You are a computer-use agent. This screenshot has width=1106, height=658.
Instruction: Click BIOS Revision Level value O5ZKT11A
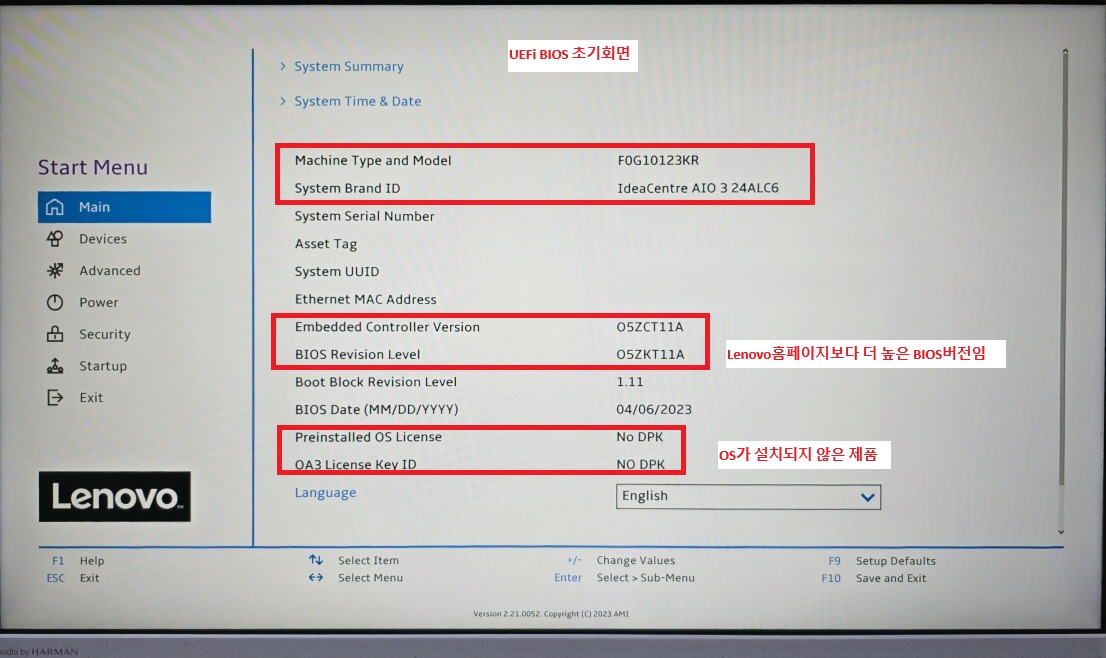coord(650,355)
